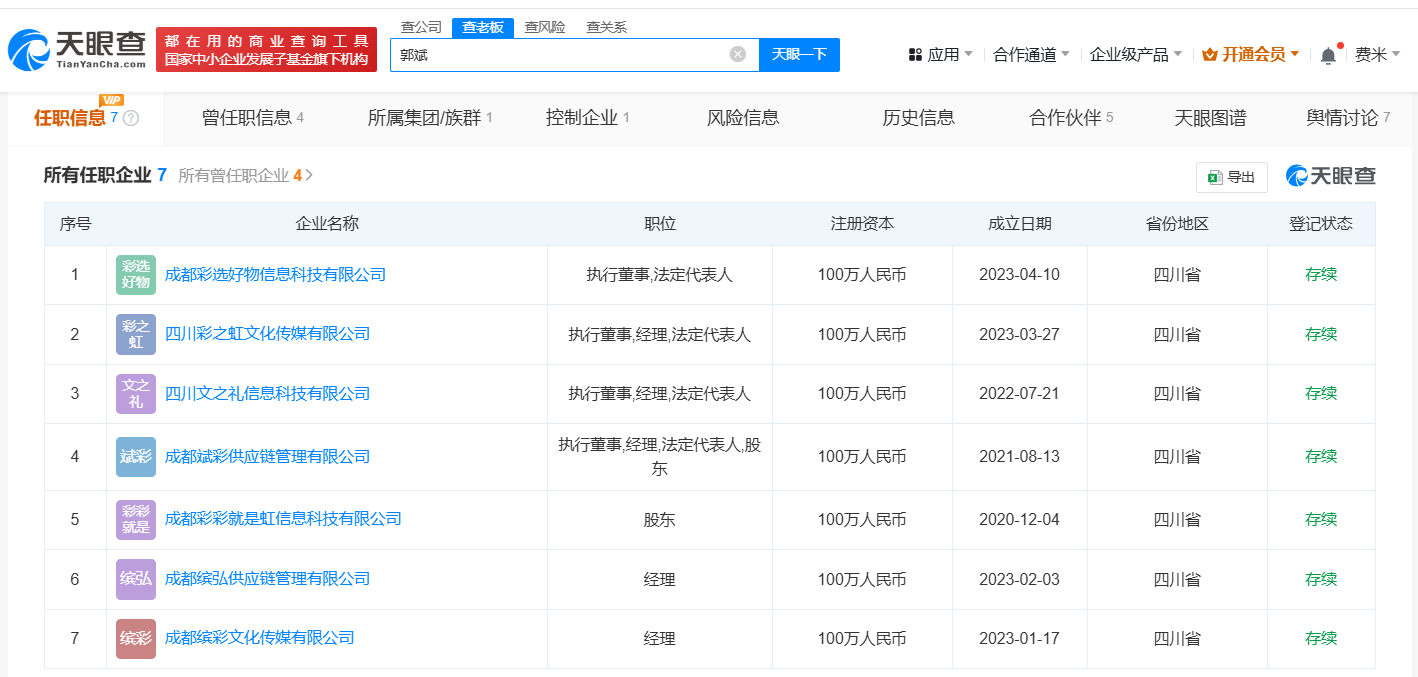Viewport: 1418px width, 677px height.
Task: Open the 开通会员 membership dropdown
Action: (1250, 55)
